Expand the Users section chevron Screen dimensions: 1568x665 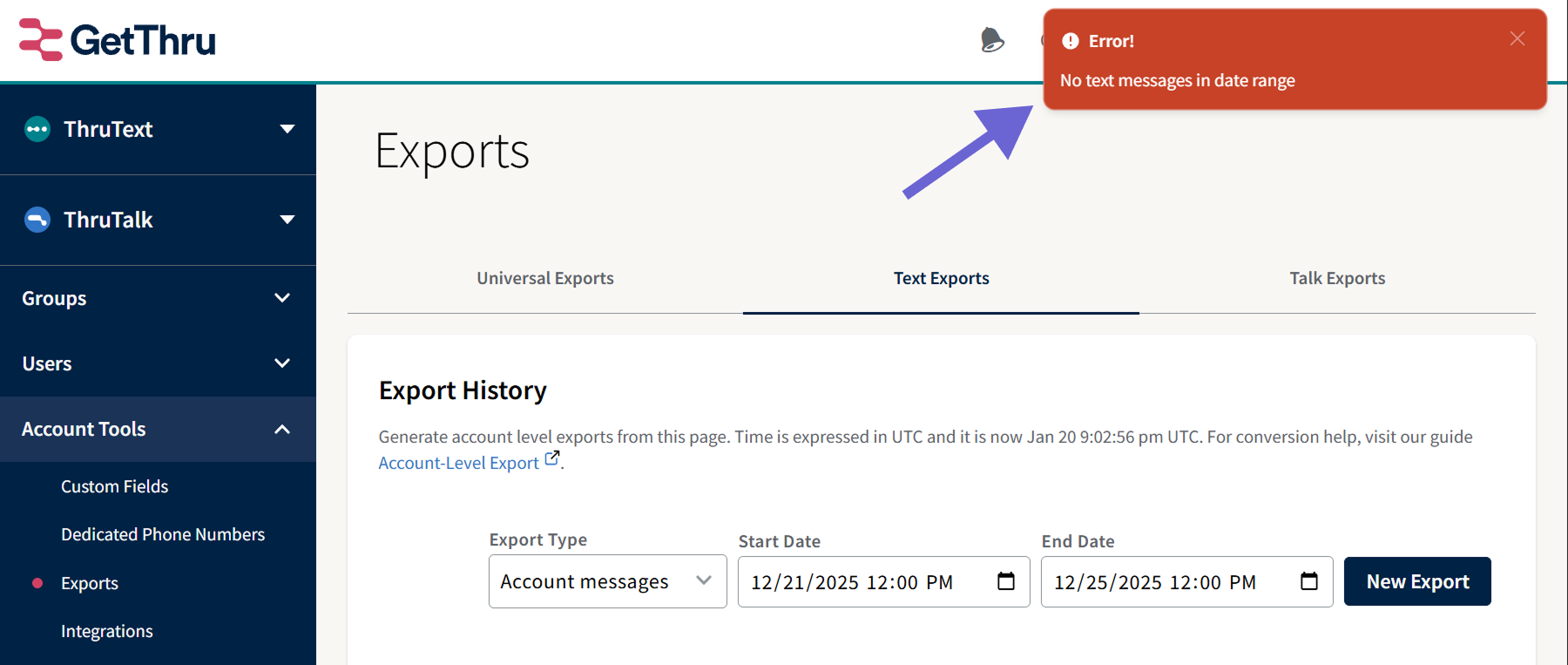(x=282, y=363)
